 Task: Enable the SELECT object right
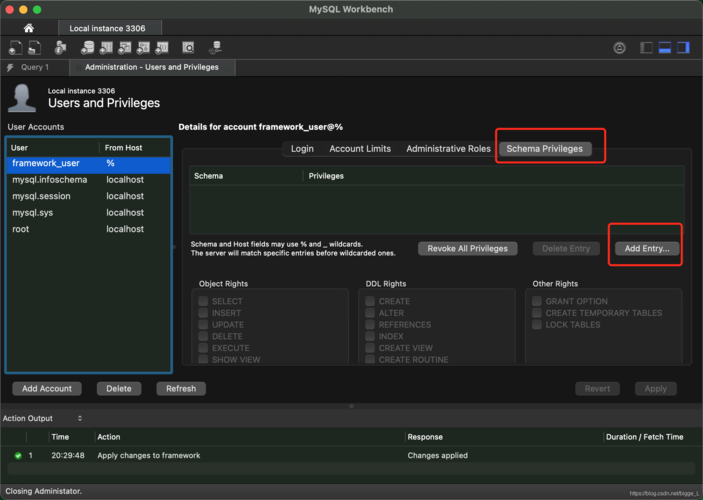(x=203, y=301)
